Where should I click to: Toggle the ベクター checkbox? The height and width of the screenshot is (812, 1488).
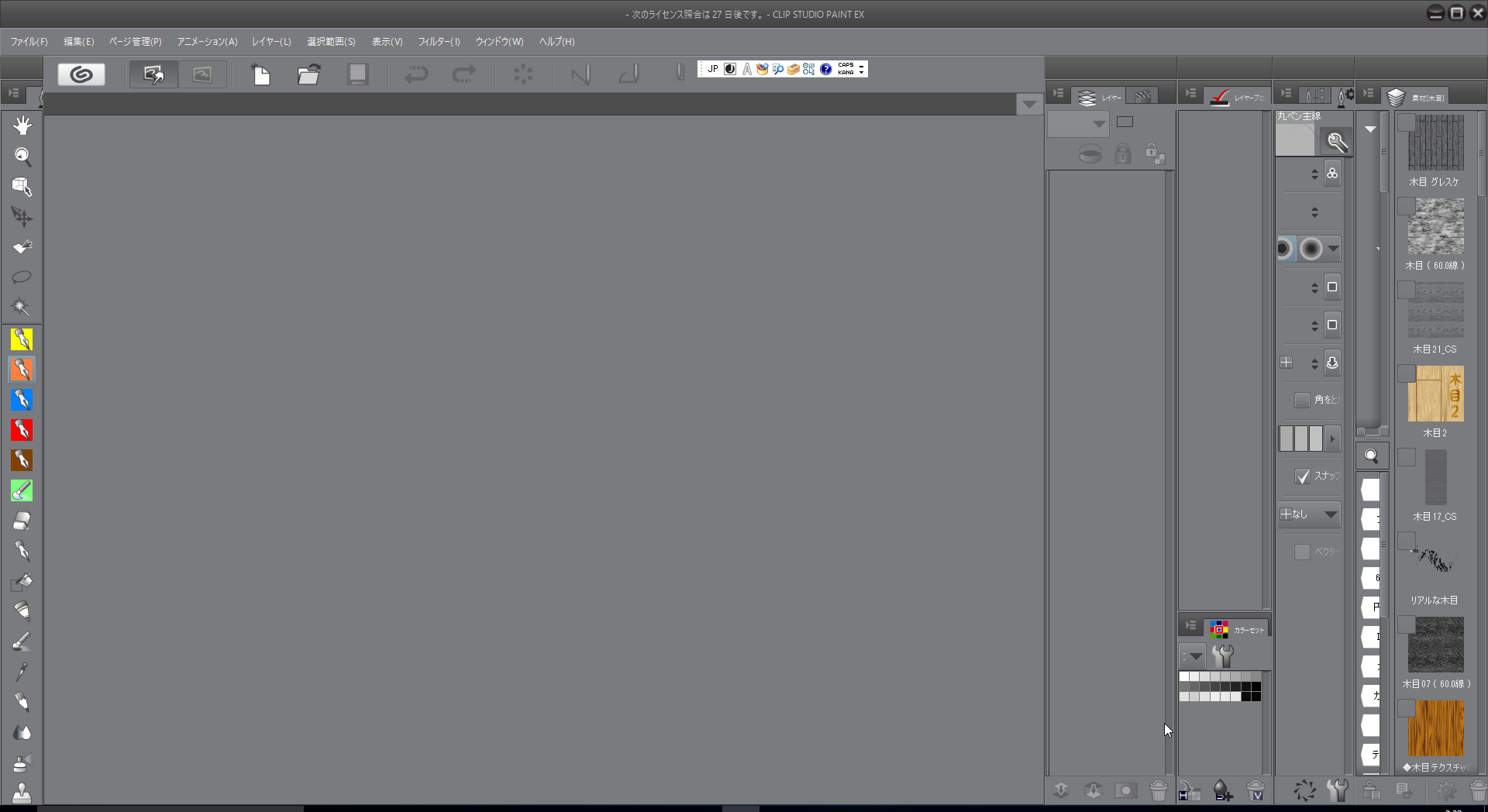point(1302,552)
